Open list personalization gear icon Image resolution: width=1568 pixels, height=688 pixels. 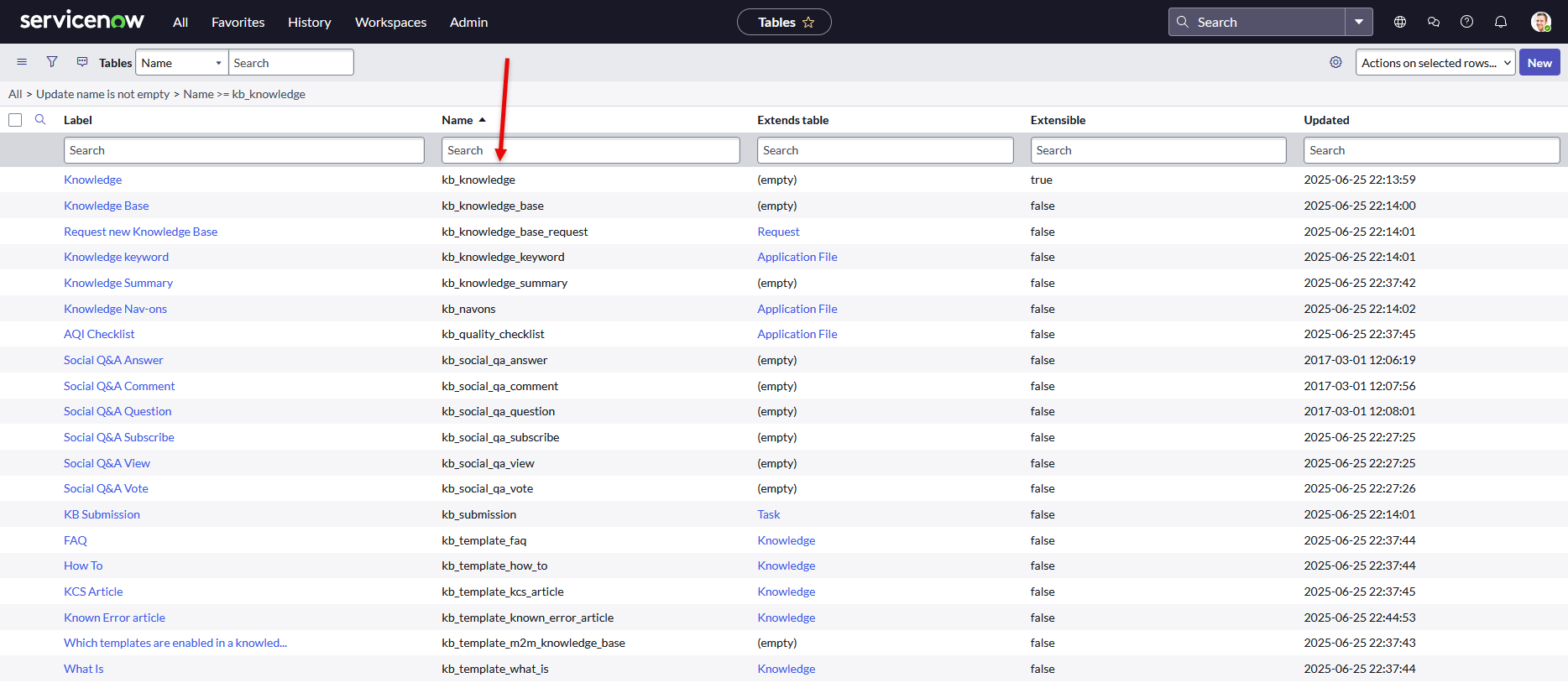coord(1335,63)
